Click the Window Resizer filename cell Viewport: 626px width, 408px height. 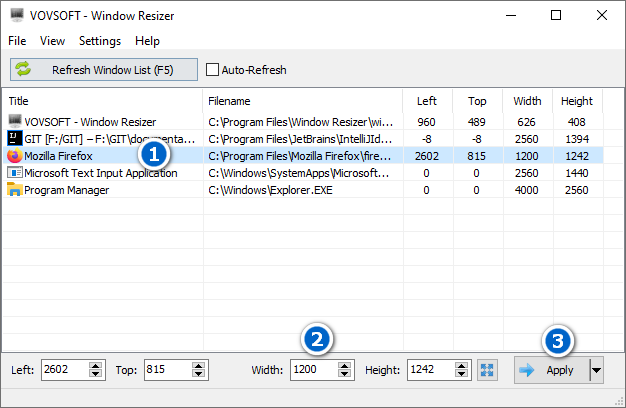click(x=301, y=122)
